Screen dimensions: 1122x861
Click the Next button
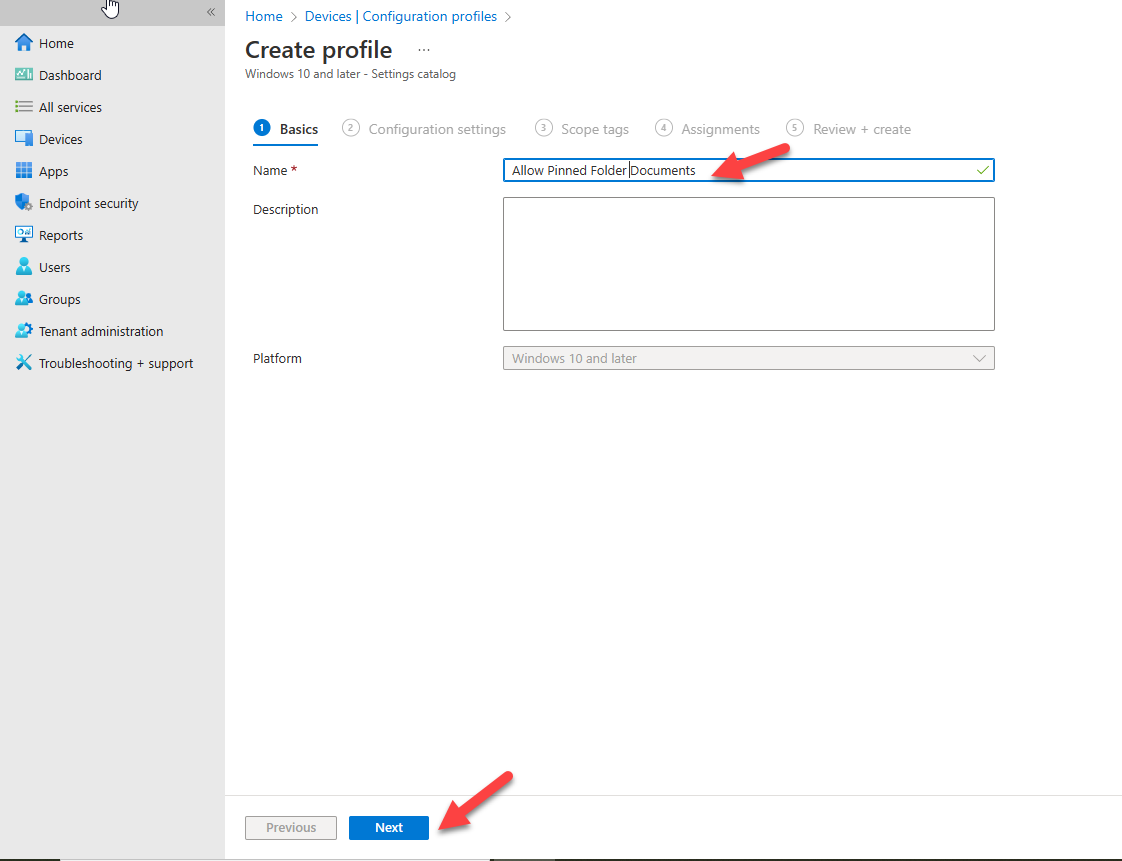[x=388, y=827]
